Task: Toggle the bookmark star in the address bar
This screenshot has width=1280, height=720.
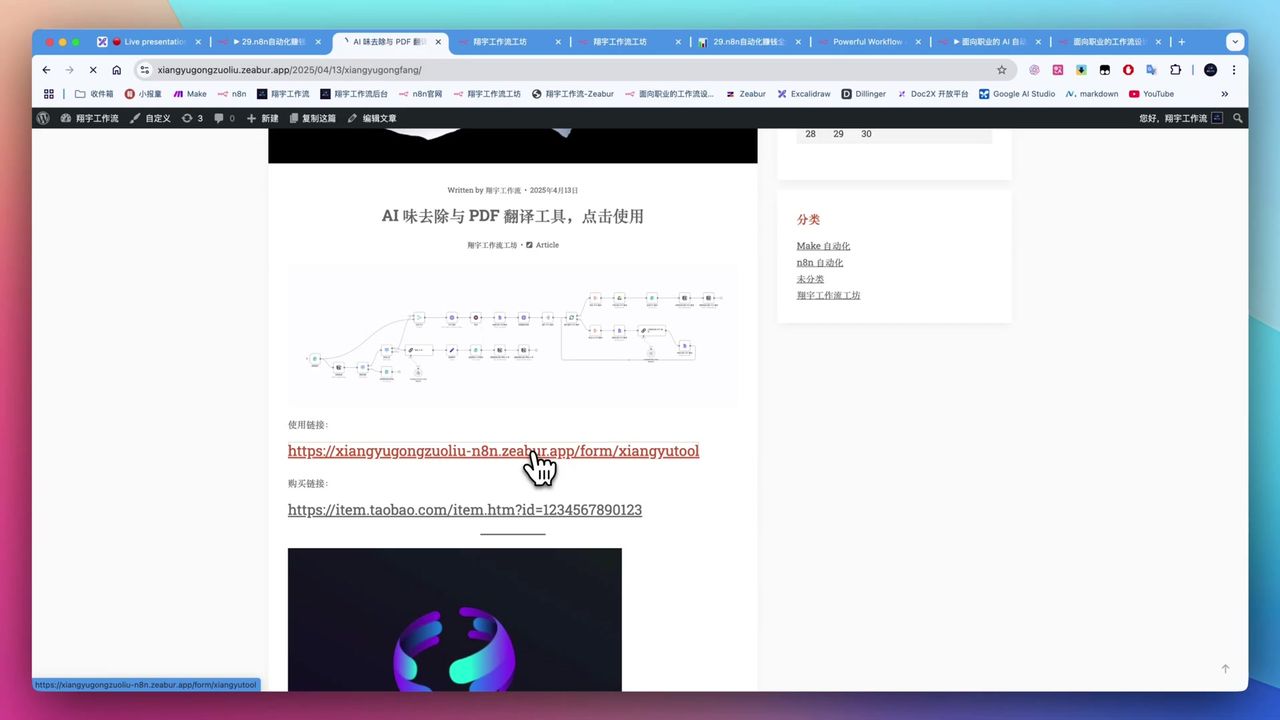Action: (x=1001, y=70)
